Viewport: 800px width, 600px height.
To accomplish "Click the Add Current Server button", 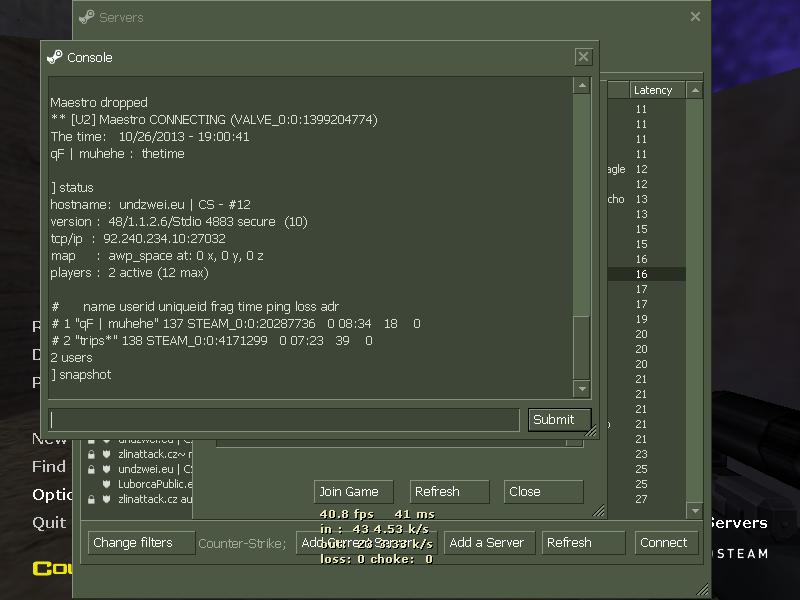I will (x=366, y=543).
